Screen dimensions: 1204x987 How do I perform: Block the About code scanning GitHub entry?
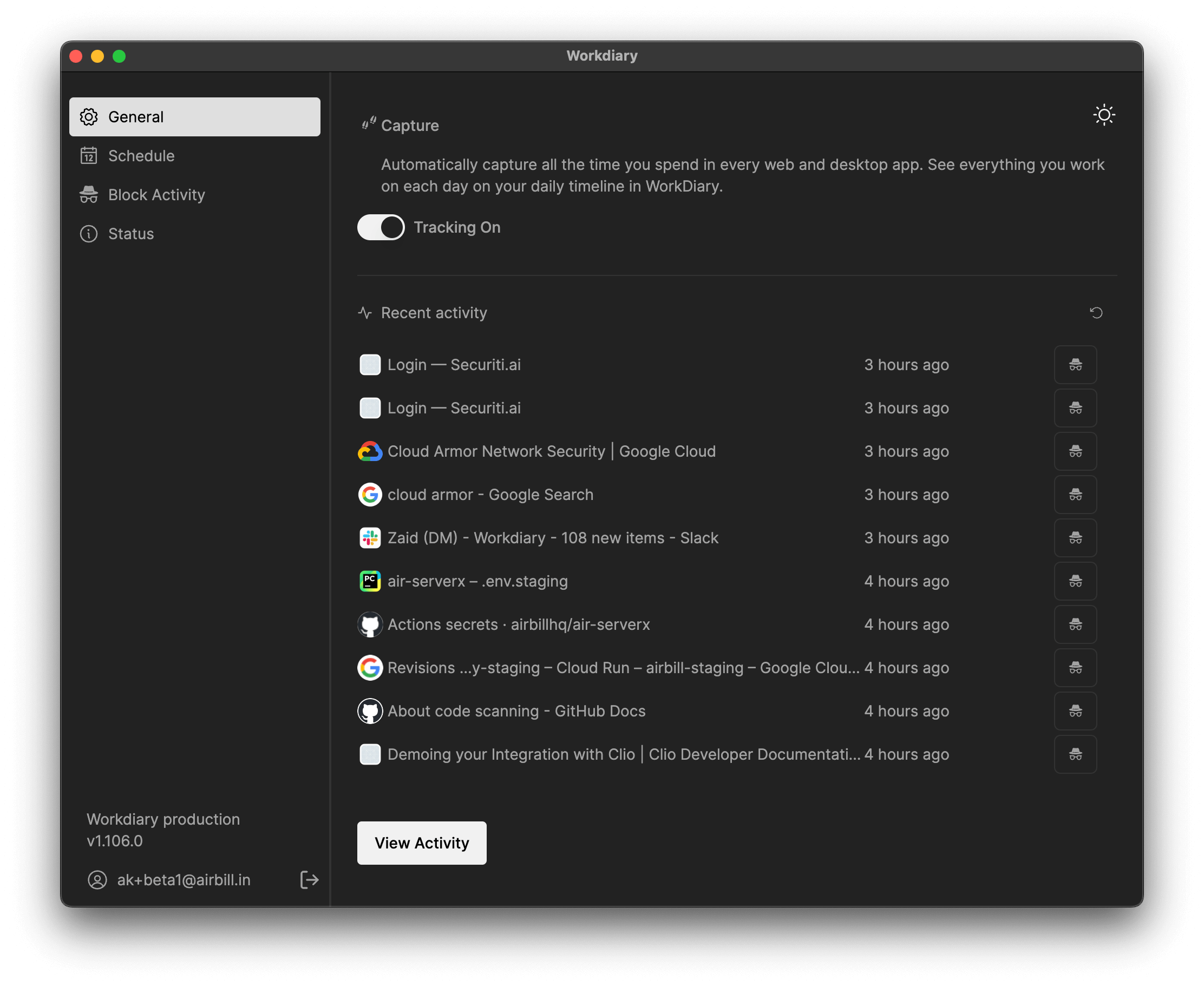(x=1075, y=711)
